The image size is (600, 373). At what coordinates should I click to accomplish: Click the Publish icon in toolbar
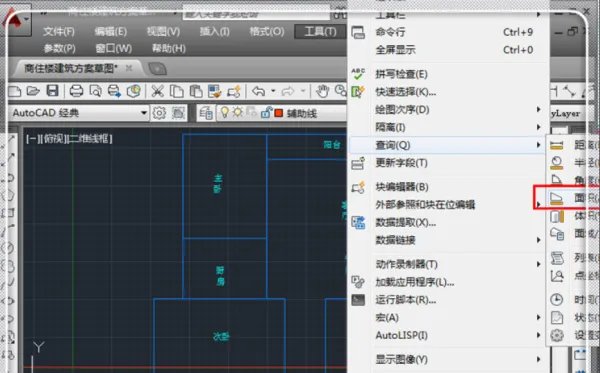click(x=114, y=91)
